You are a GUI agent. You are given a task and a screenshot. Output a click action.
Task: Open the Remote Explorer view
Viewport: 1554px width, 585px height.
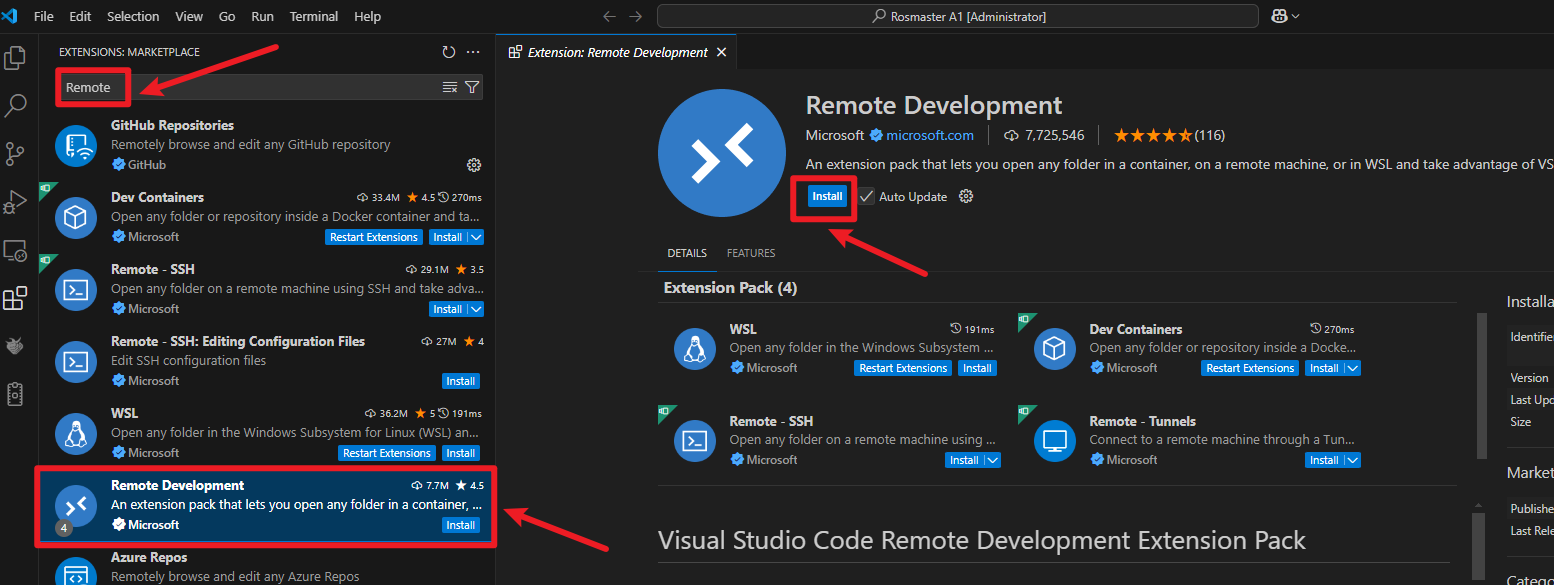[15, 250]
